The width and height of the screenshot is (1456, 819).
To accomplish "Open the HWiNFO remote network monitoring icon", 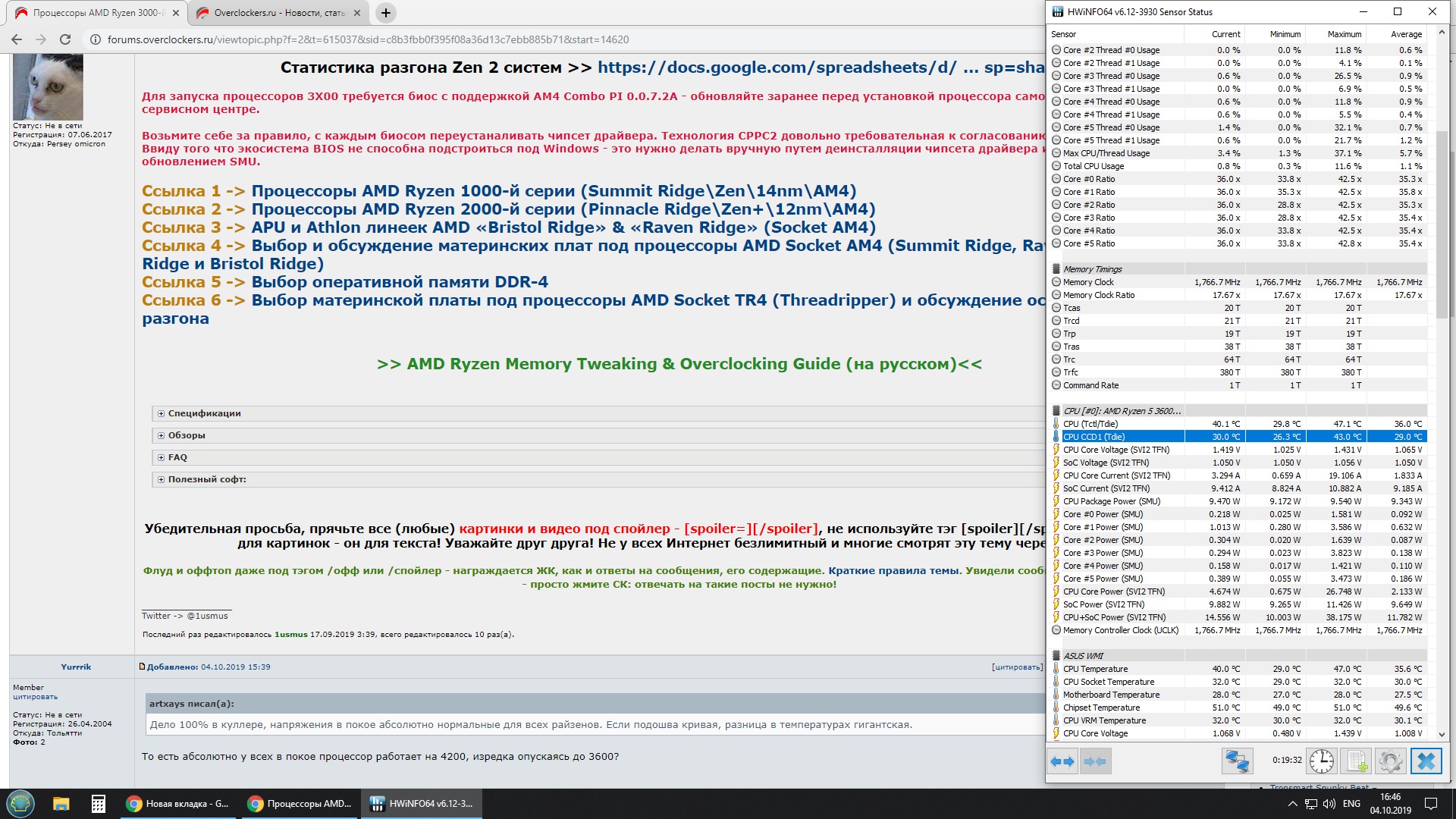I will 1237,761.
